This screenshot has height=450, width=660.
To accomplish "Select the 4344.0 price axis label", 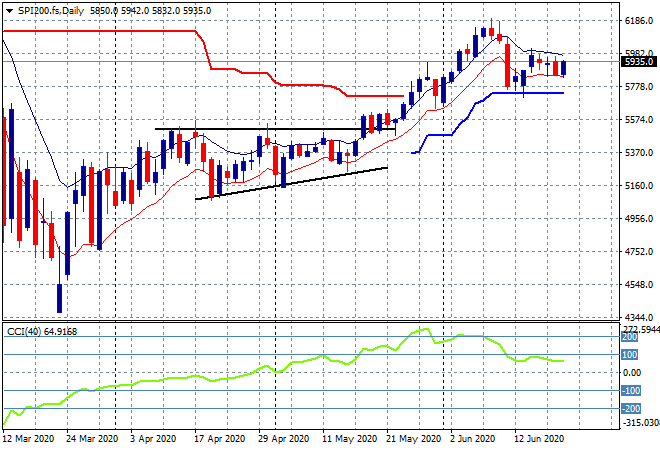I will point(639,317).
